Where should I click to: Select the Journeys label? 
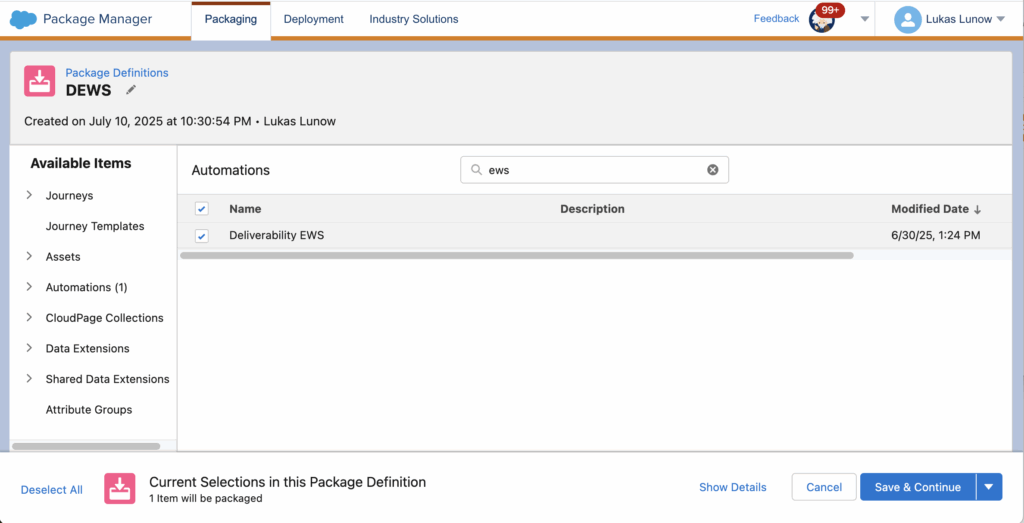(x=69, y=195)
